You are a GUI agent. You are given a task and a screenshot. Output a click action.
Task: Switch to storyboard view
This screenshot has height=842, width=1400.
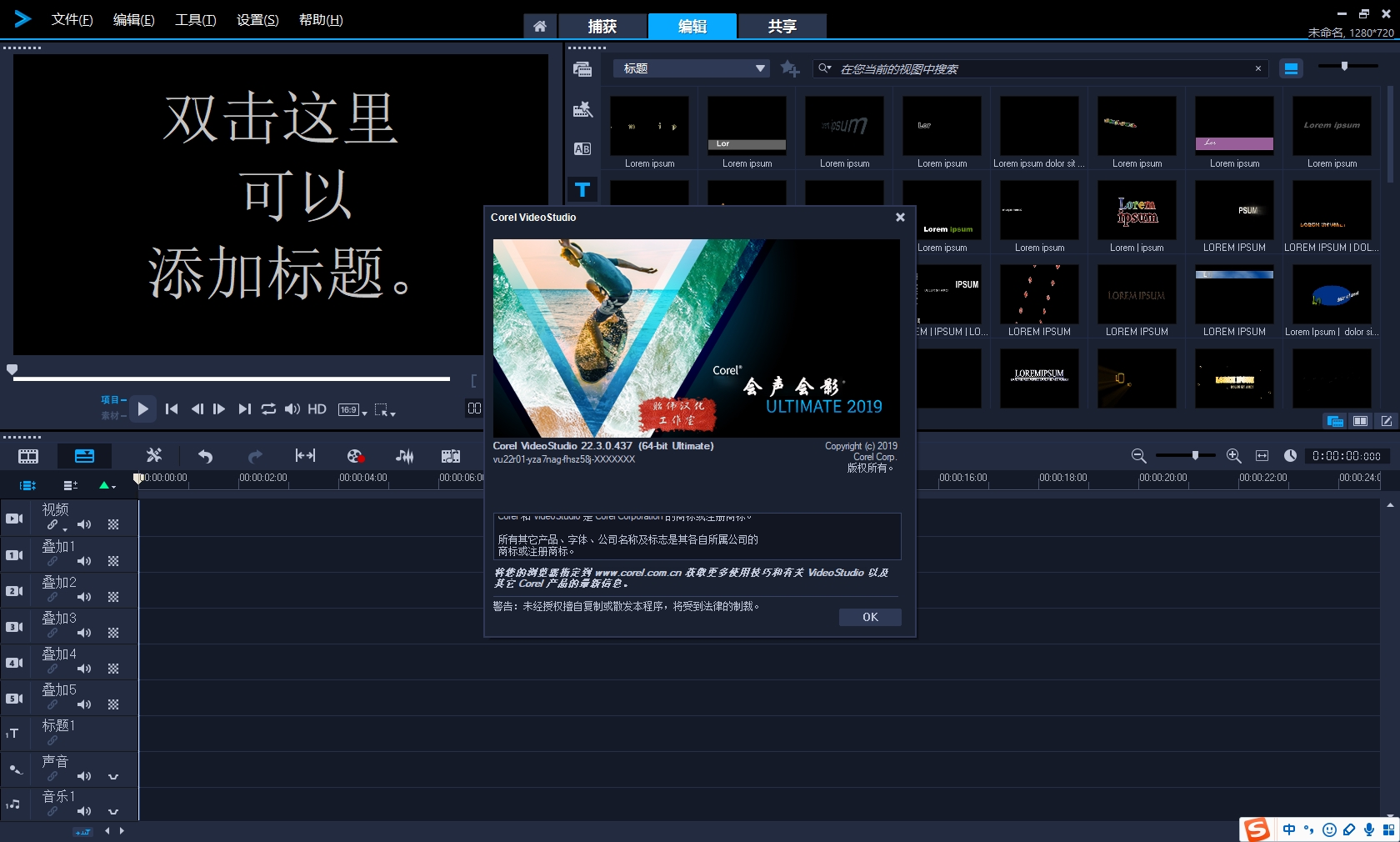click(x=28, y=456)
